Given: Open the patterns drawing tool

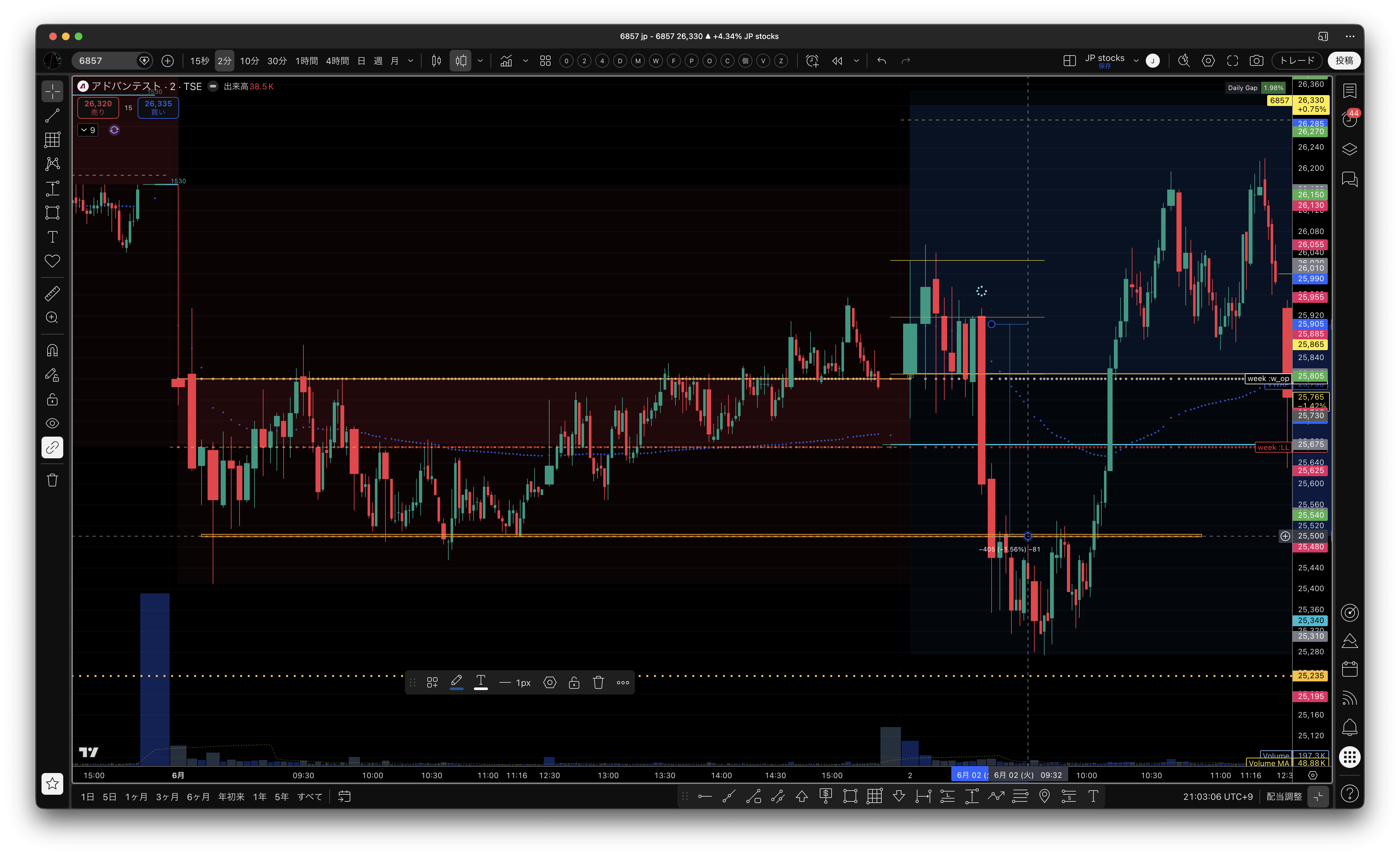Looking at the screenshot, I should click(52, 164).
